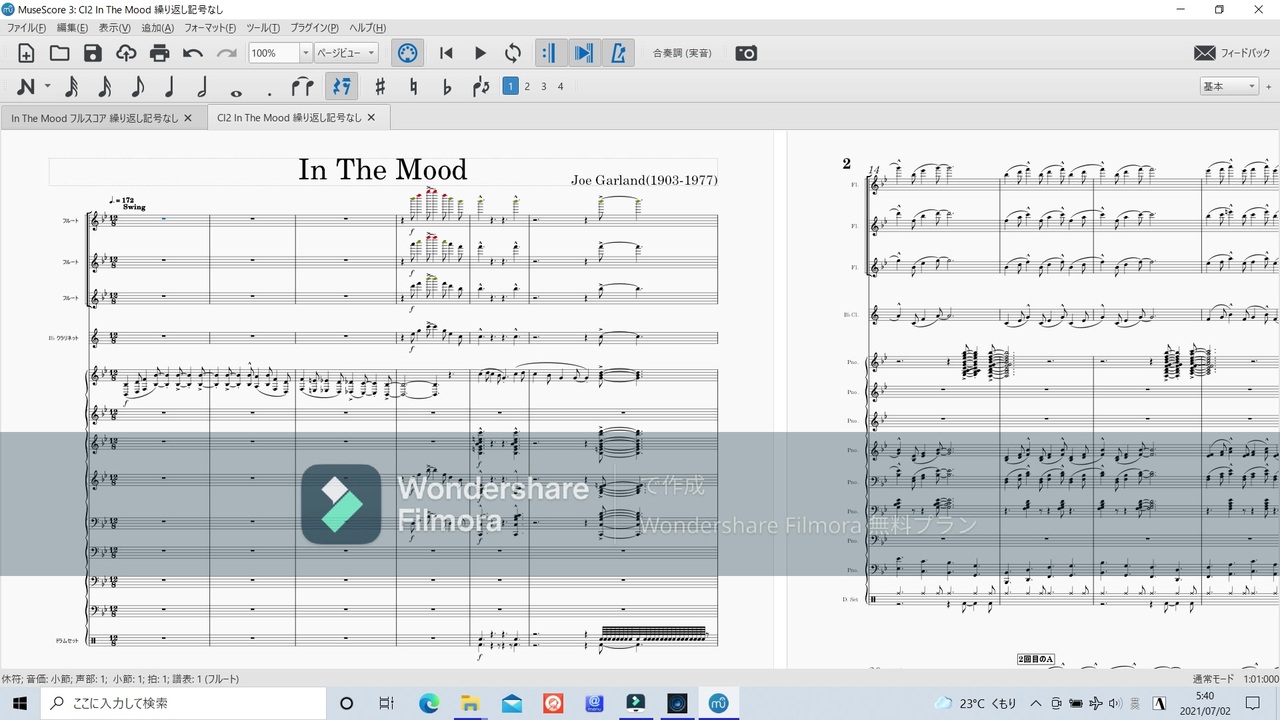Toggle the metronome during playback

618,53
